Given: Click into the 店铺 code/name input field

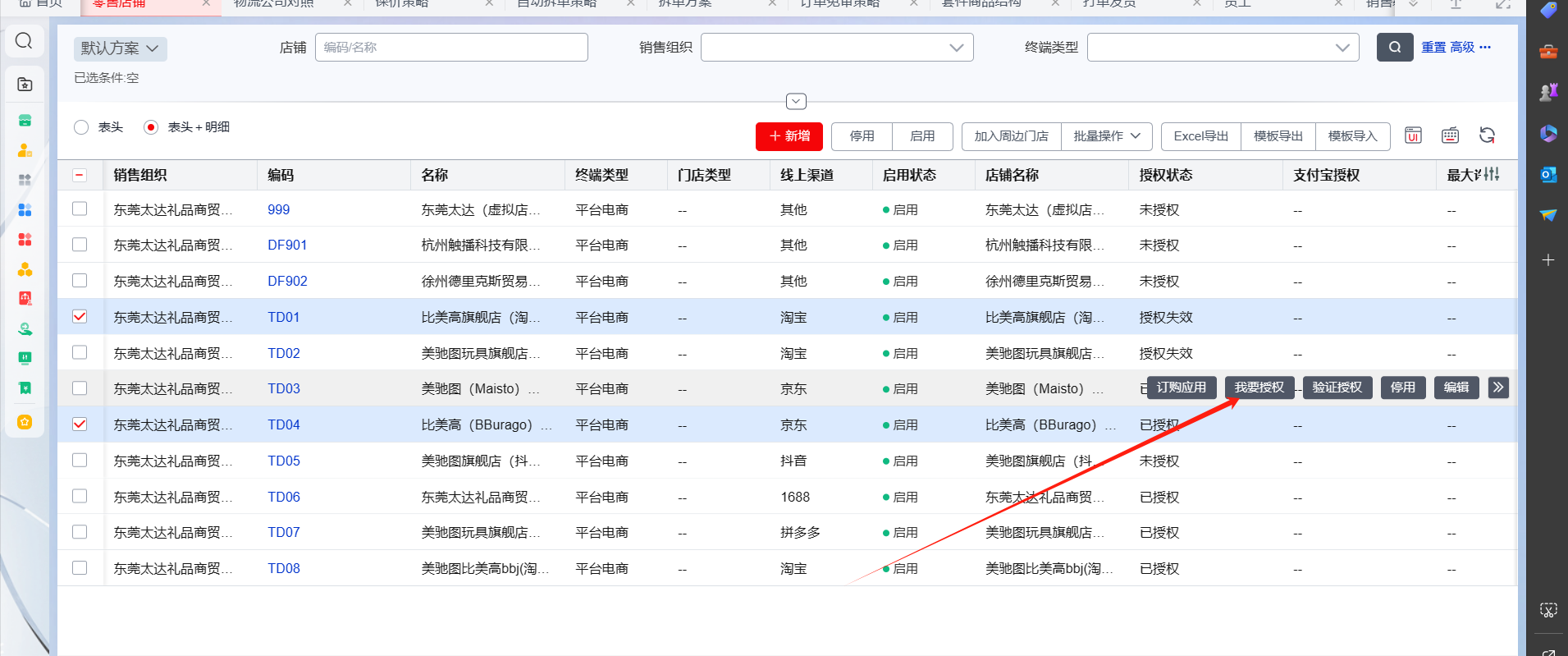Looking at the screenshot, I should pyautogui.click(x=451, y=48).
